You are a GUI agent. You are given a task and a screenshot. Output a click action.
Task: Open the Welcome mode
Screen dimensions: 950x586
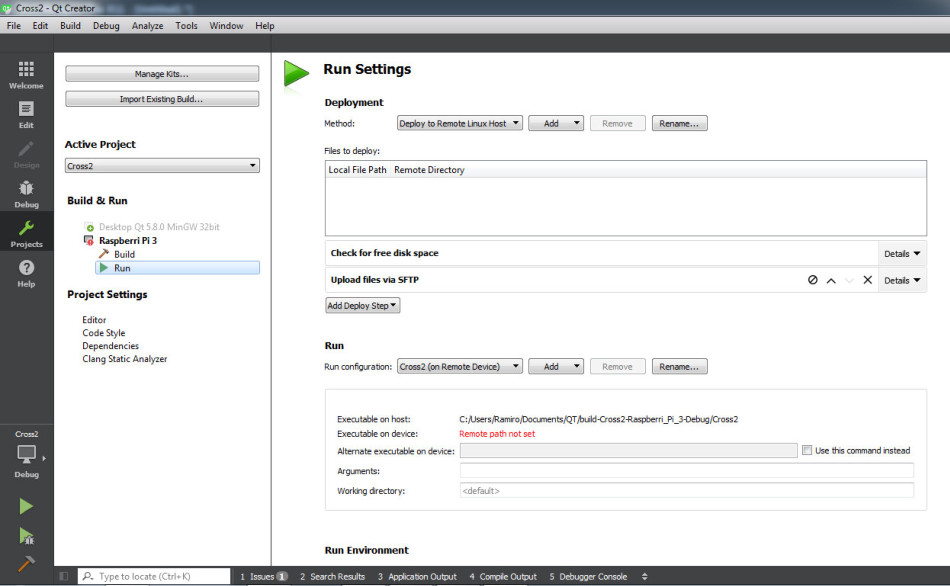[26, 75]
